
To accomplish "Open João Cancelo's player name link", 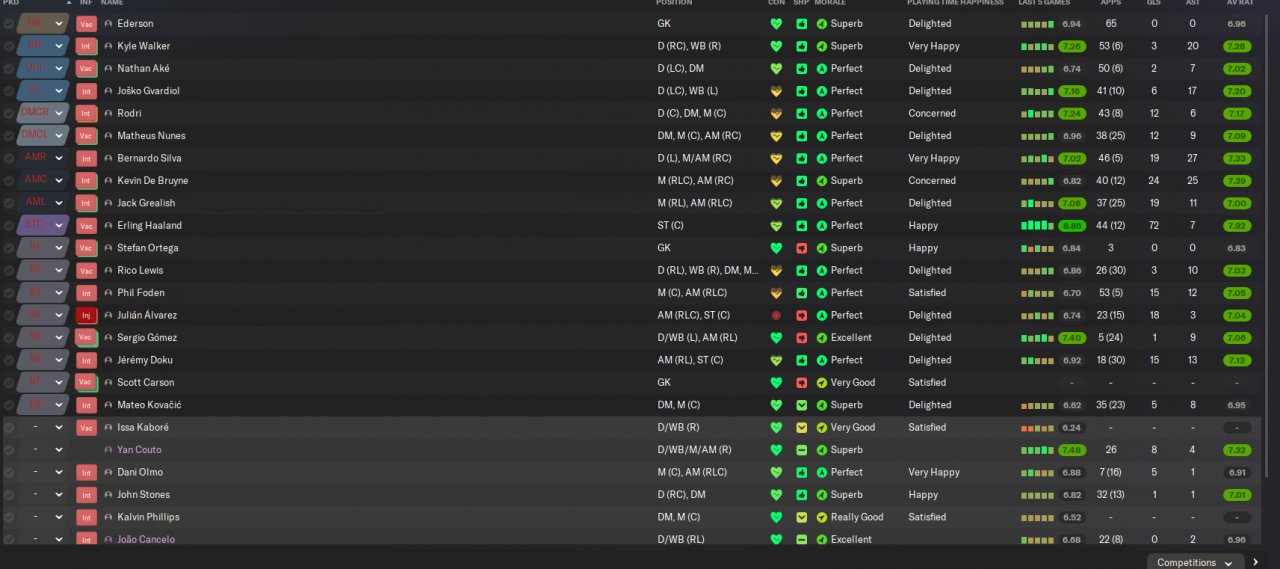I will pyautogui.click(x=146, y=540).
